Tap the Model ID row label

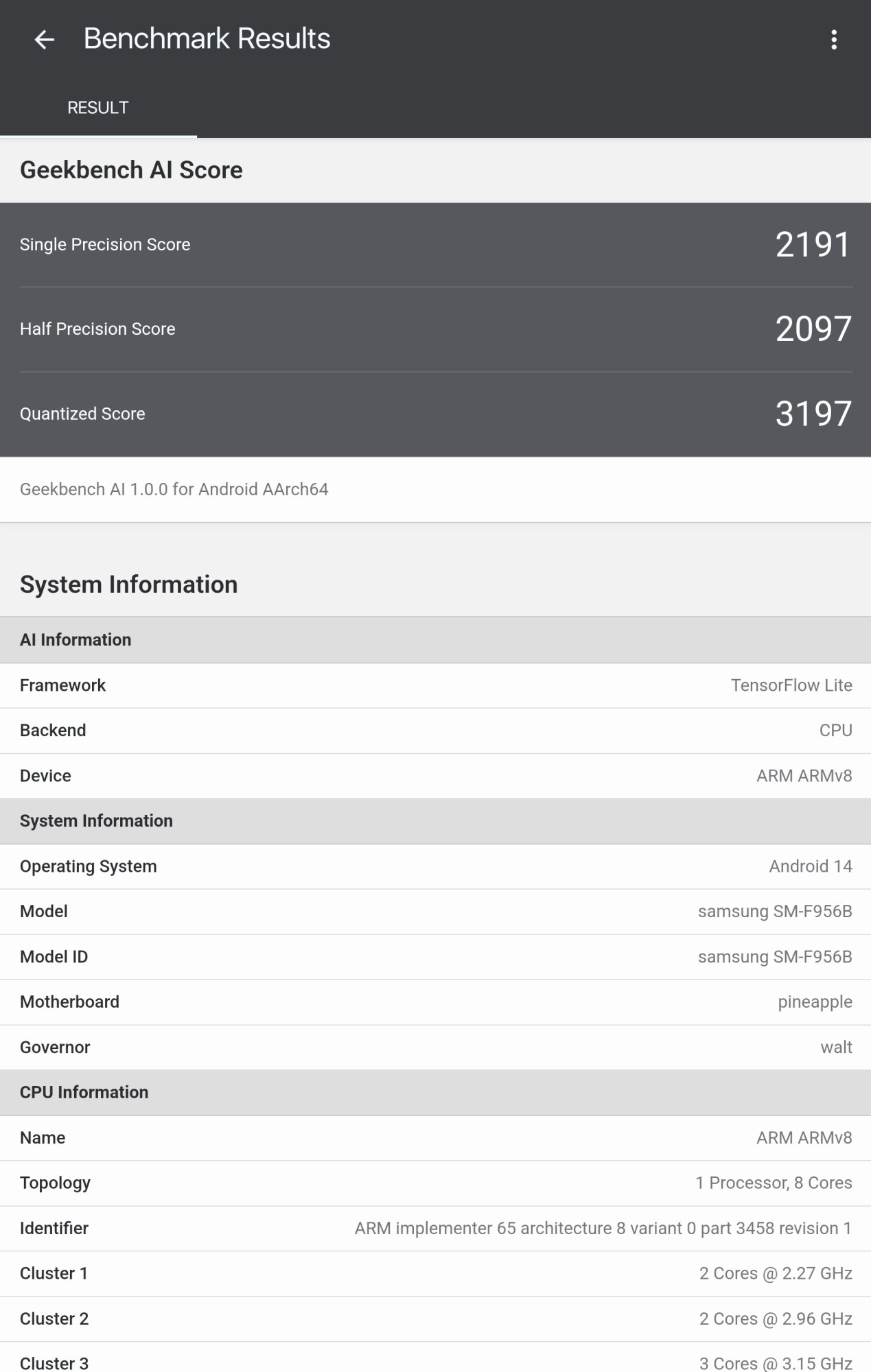pos(54,957)
